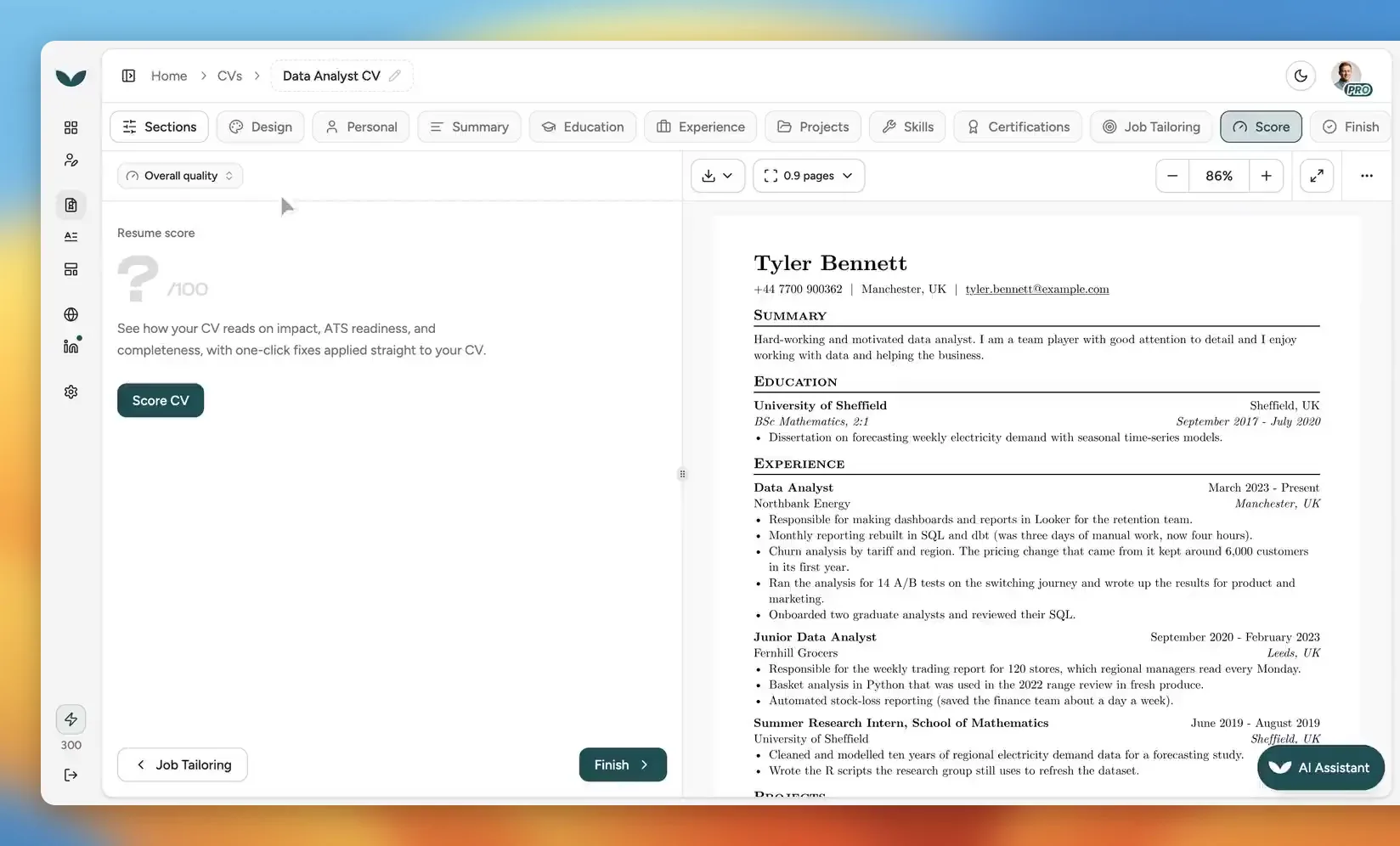Click the logout icon at sidebar bottom
This screenshot has height=846, width=1400.
[x=71, y=775]
